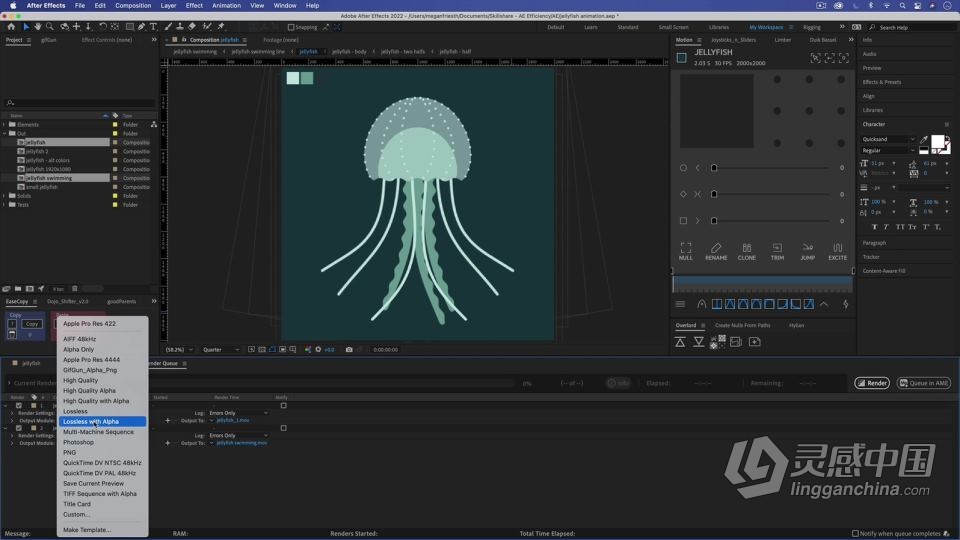Switch to Create Nulls From Paths tab

(742, 325)
